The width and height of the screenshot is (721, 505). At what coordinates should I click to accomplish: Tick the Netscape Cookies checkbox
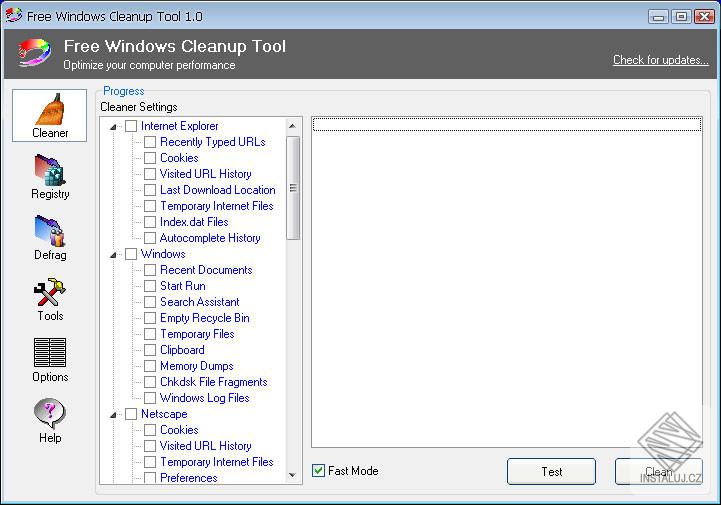(x=150, y=430)
